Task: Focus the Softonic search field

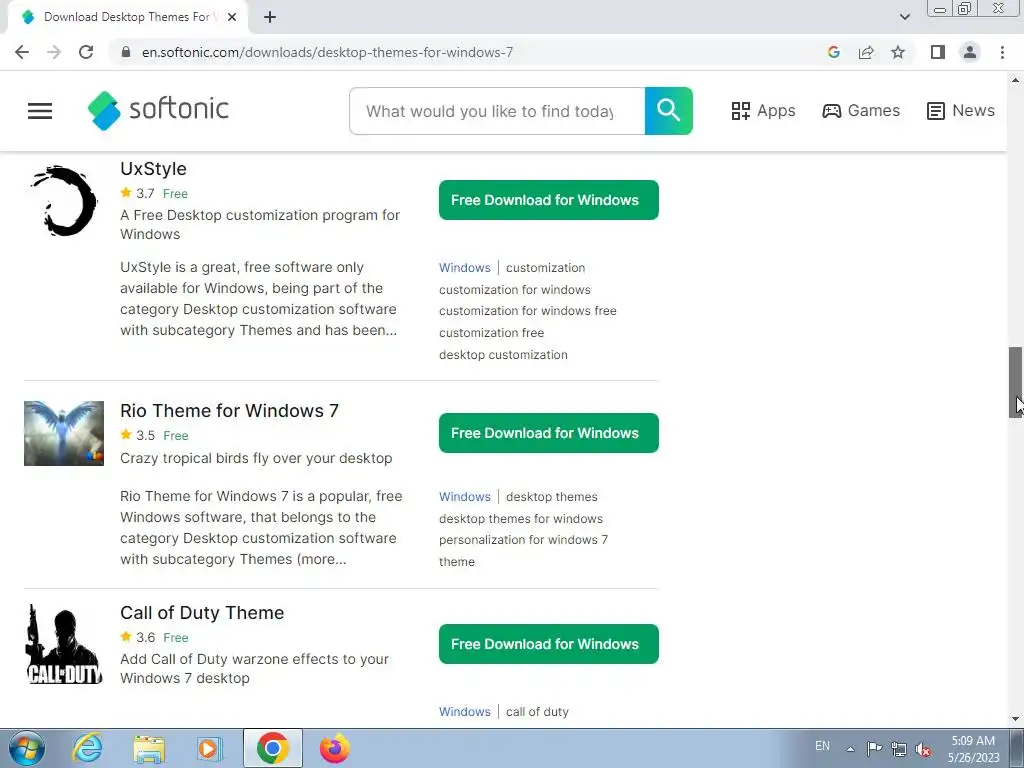Action: (x=497, y=111)
